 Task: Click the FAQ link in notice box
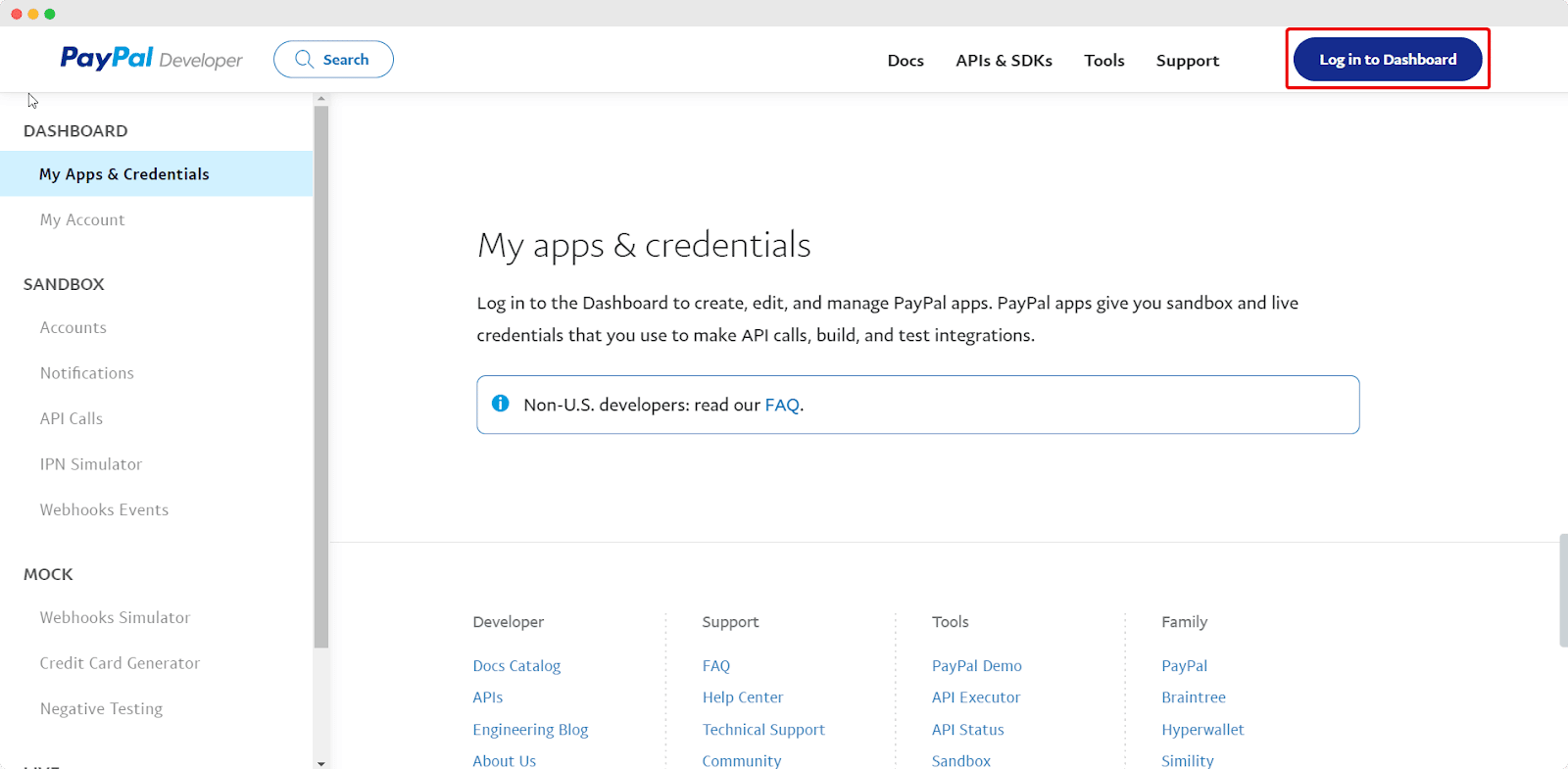[x=782, y=405]
